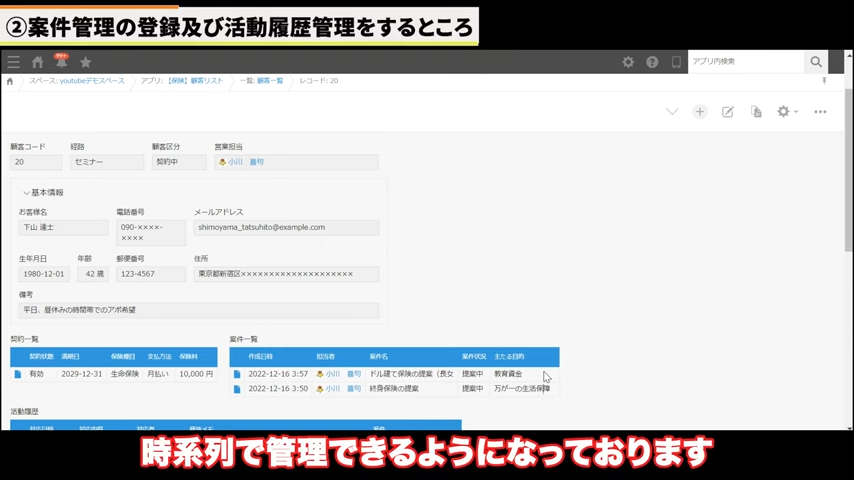Click the search magnifier button

click(x=816, y=62)
